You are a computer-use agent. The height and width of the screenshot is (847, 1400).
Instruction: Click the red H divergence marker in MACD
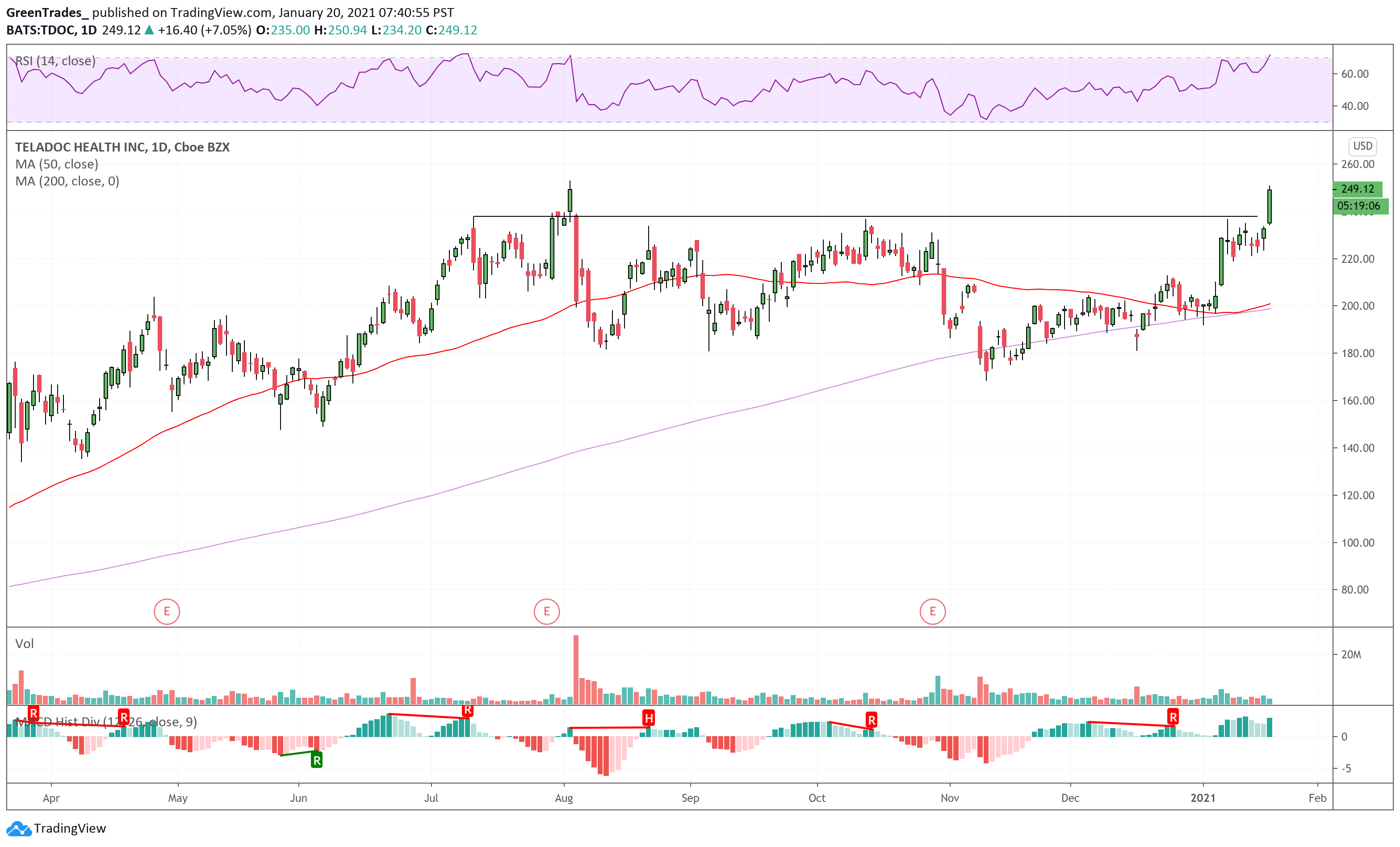[648, 718]
